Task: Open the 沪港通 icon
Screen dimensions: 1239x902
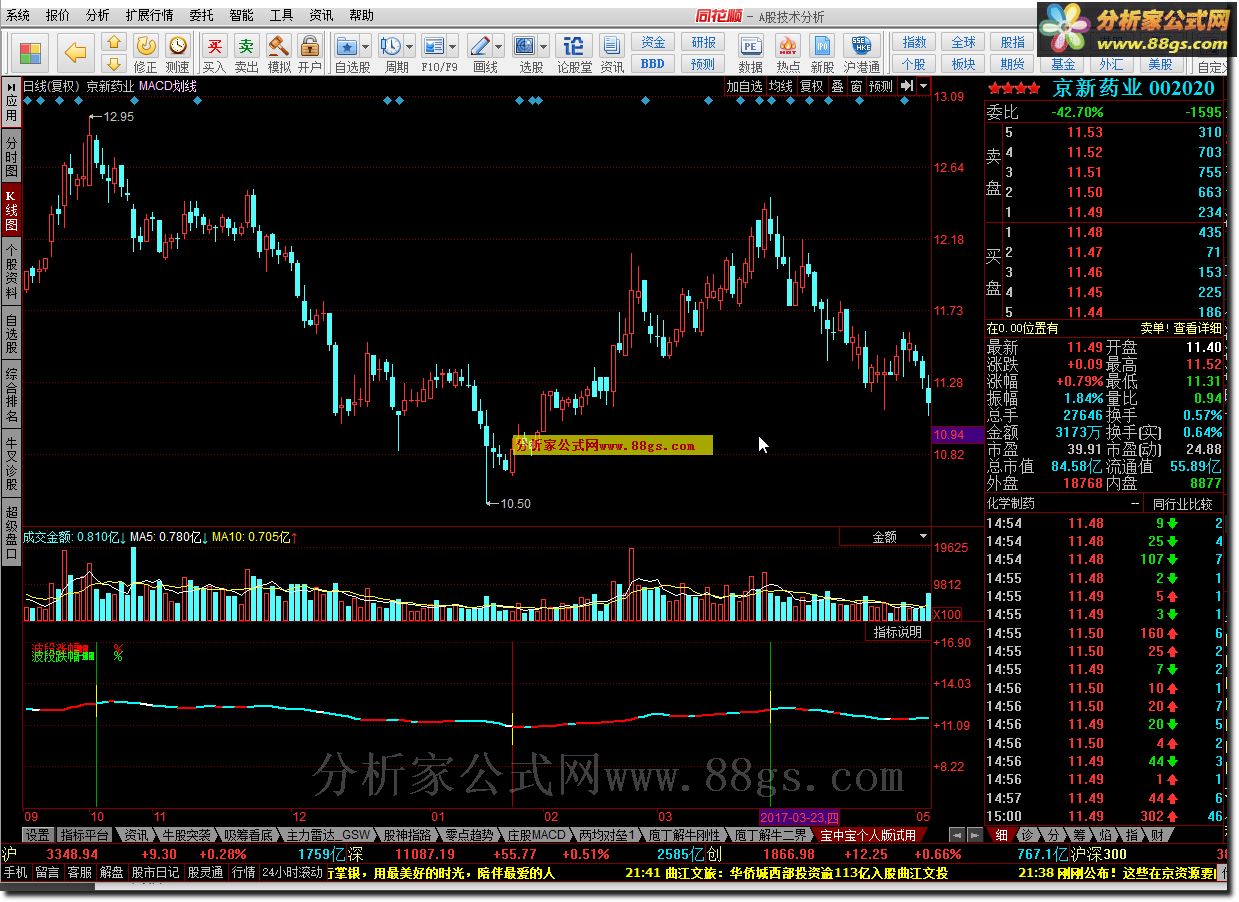Action: point(862,52)
